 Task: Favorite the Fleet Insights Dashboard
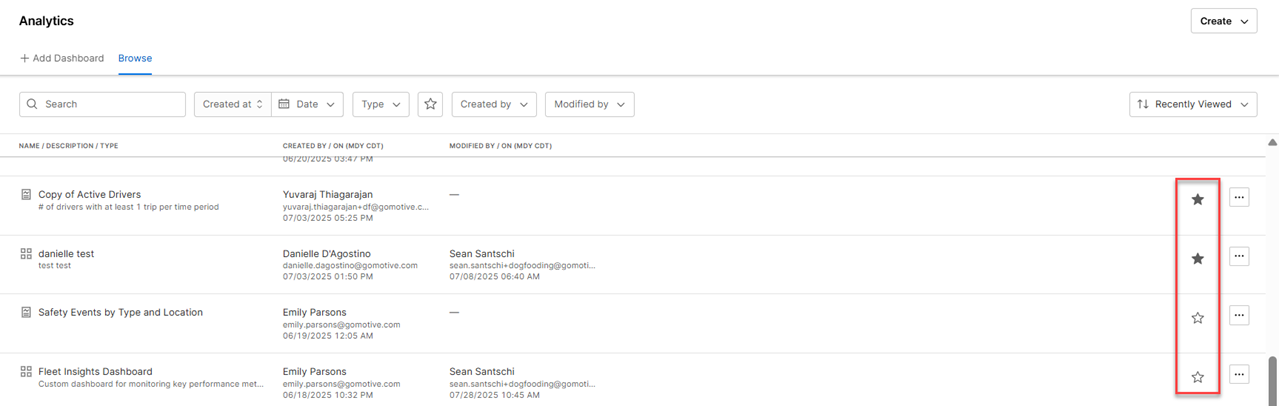(1197, 376)
